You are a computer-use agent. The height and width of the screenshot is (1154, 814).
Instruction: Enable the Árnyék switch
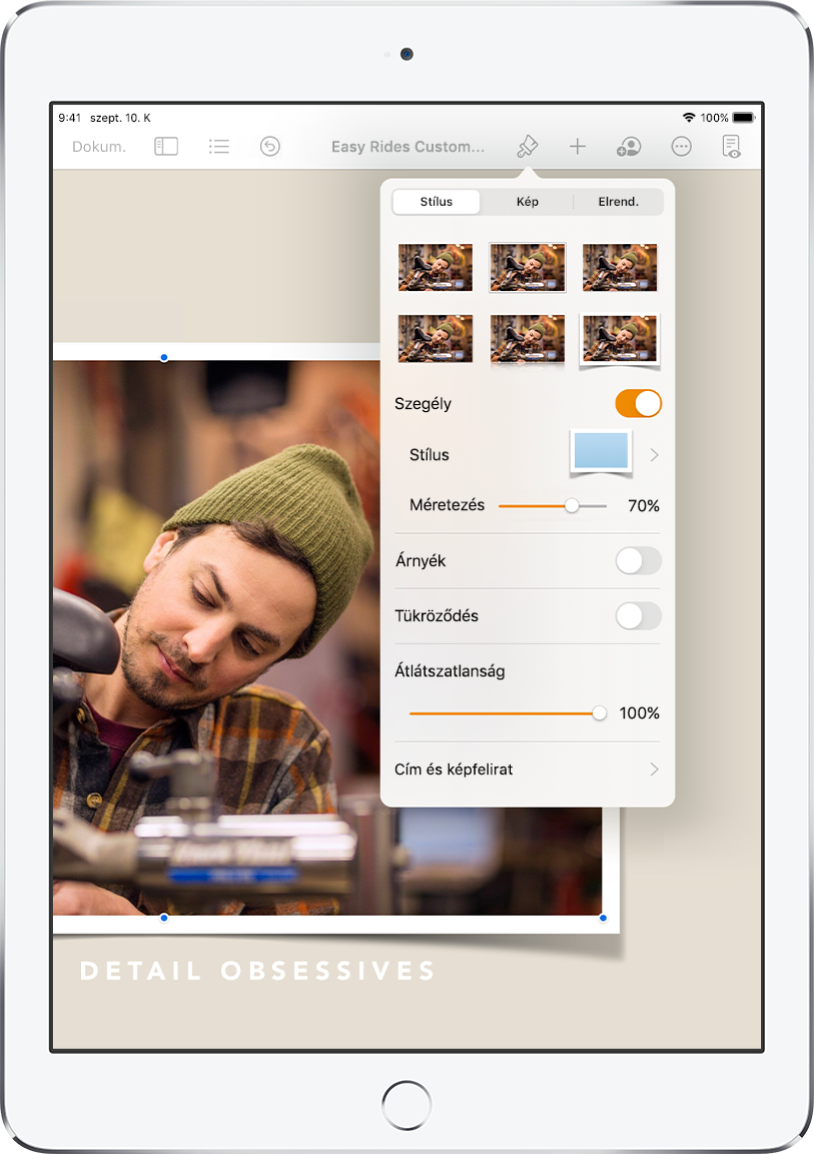[x=638, y=561]
